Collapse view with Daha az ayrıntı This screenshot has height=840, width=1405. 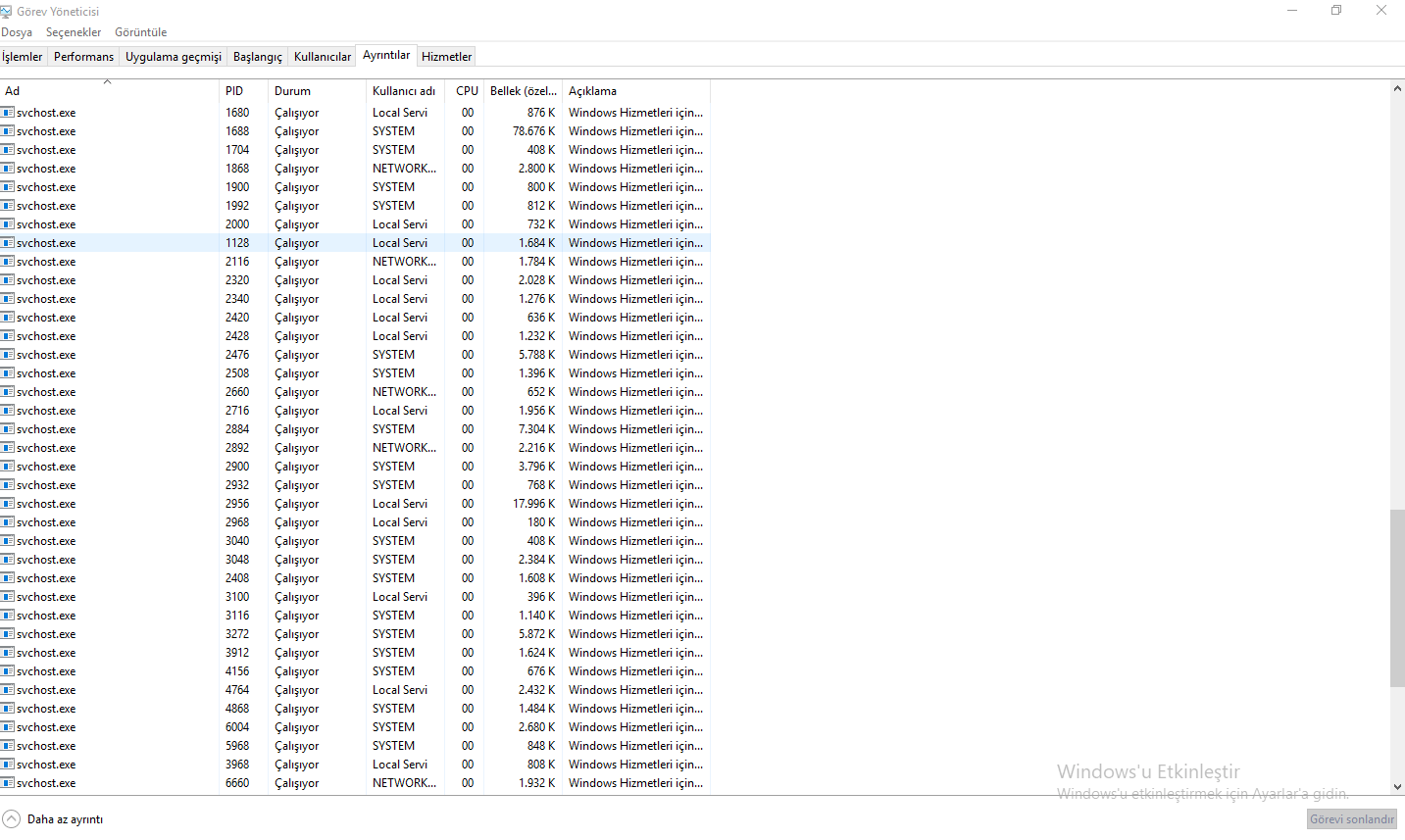point(53,819)
